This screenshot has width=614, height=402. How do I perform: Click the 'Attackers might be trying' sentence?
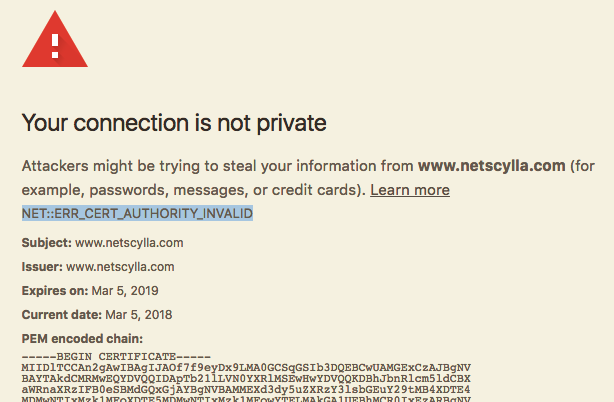tap(308, 178)
